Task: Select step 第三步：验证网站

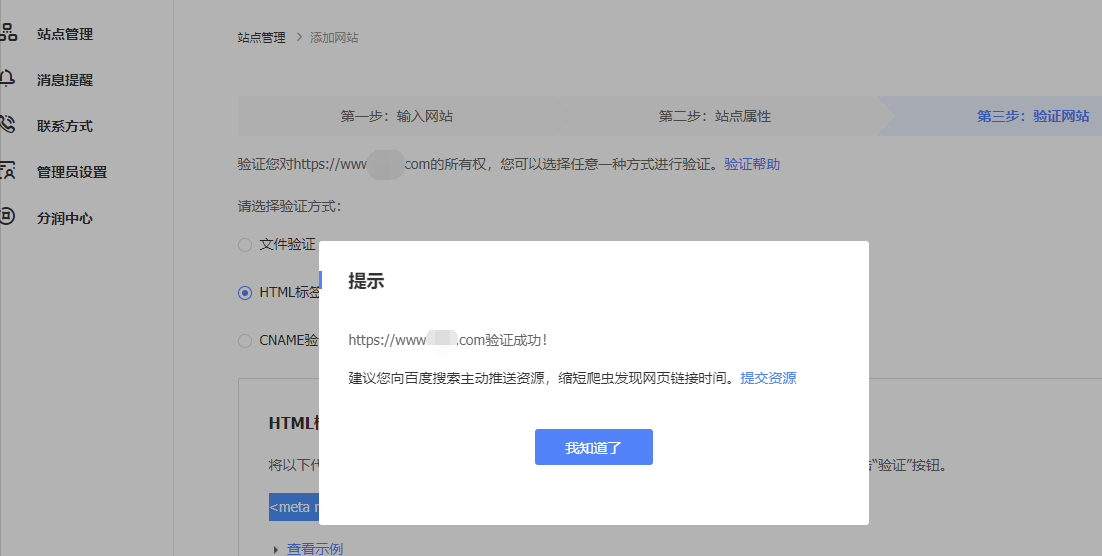Action: tap(1032, 116)
